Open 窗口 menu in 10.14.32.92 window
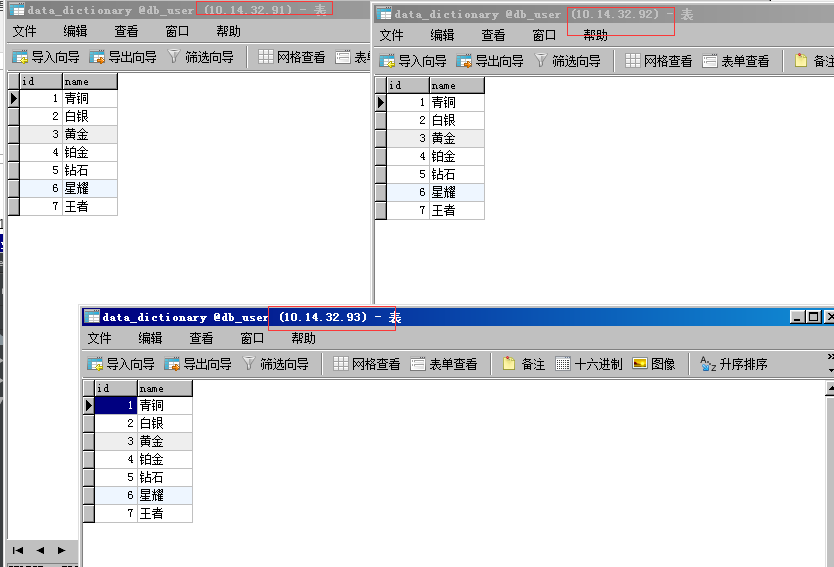 click(544, 35)
